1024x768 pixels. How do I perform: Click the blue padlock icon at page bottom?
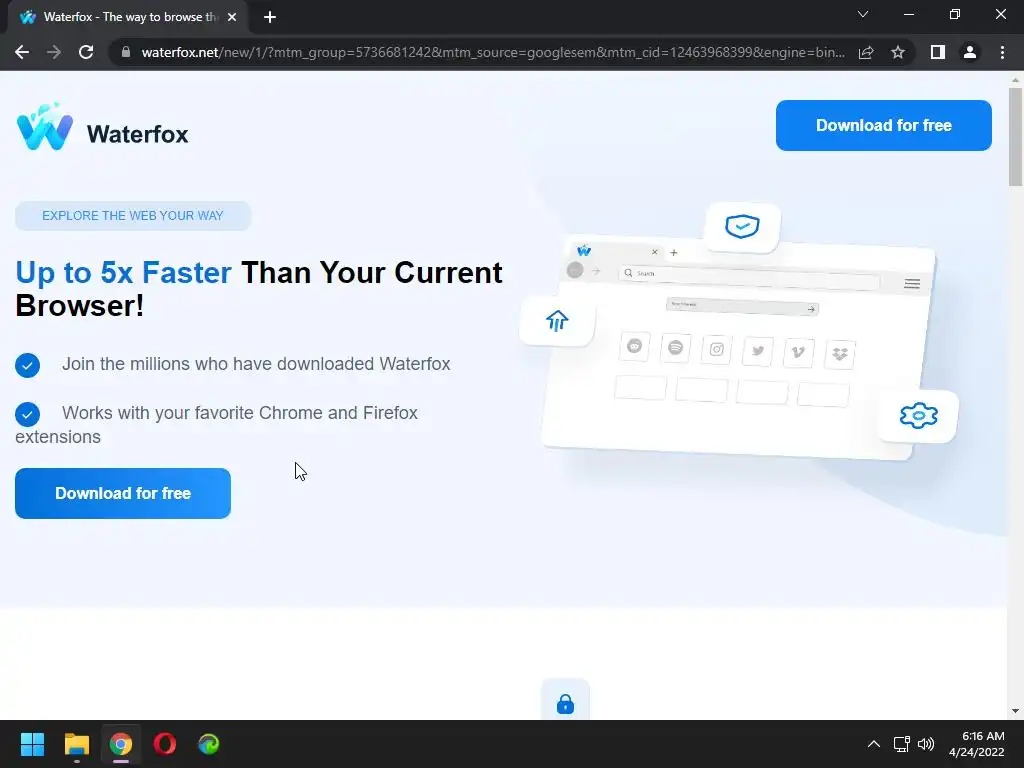click(x=566, y=704)
